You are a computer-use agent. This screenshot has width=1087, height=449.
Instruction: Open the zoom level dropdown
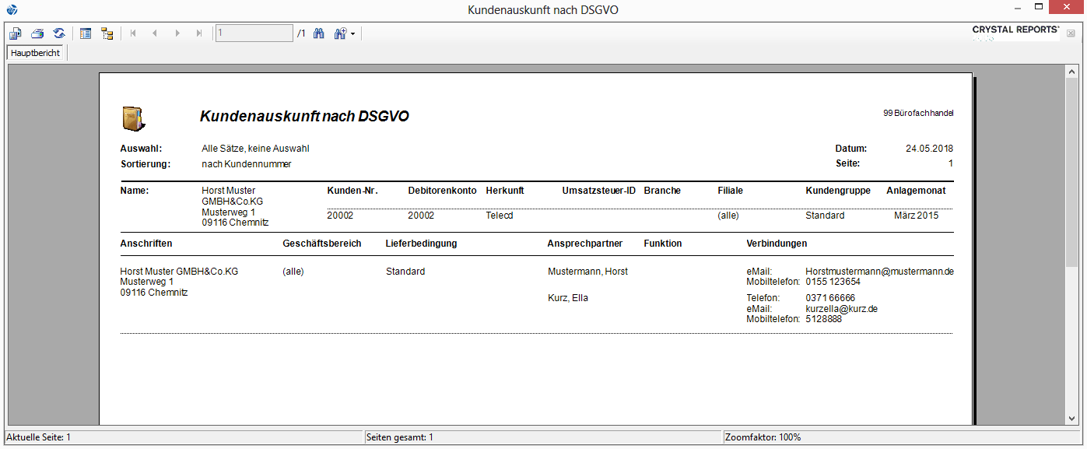(345, 34)
